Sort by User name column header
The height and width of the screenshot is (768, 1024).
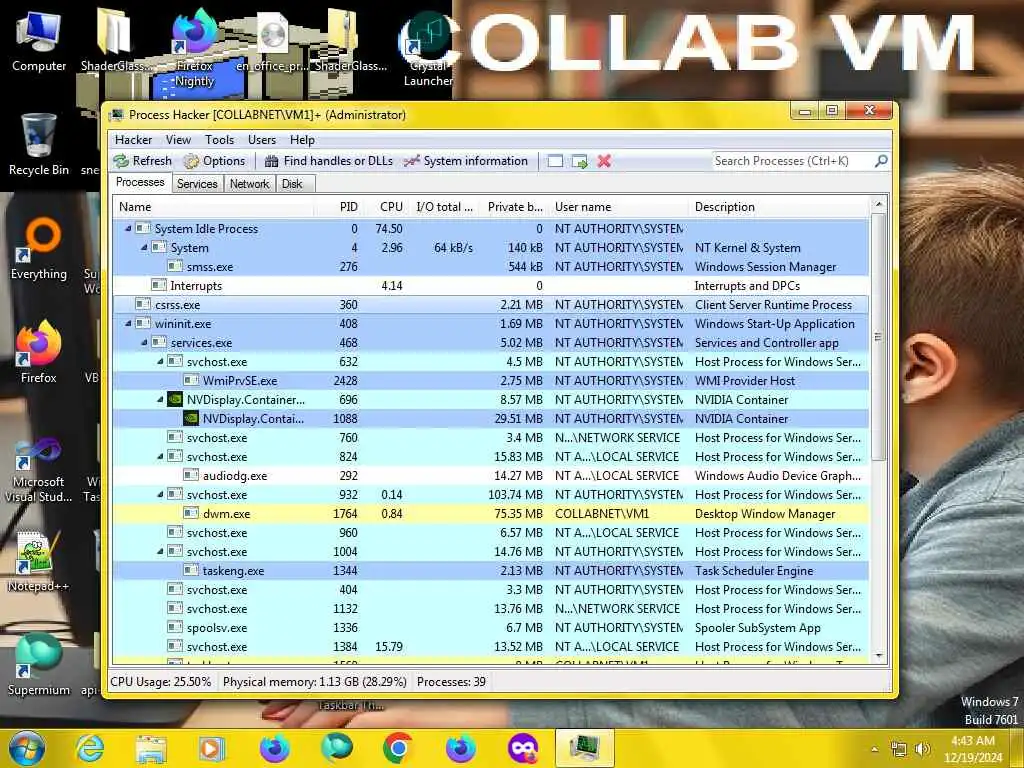[618, 207]
